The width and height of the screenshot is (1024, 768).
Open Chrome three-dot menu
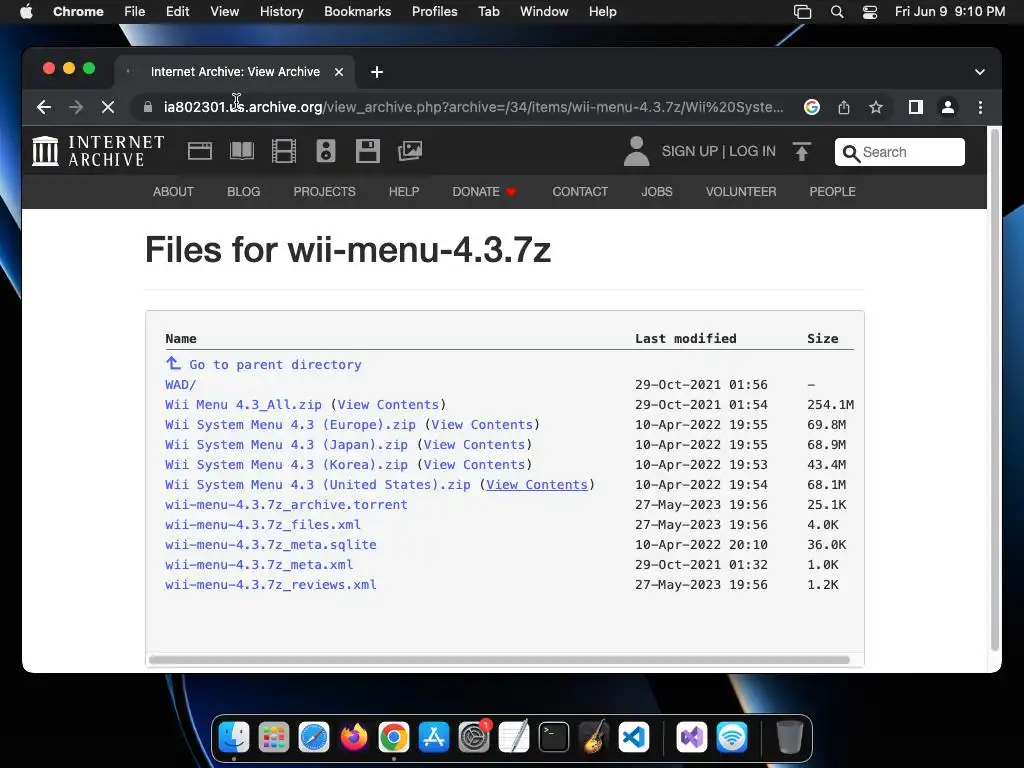(x=980, y=107)
